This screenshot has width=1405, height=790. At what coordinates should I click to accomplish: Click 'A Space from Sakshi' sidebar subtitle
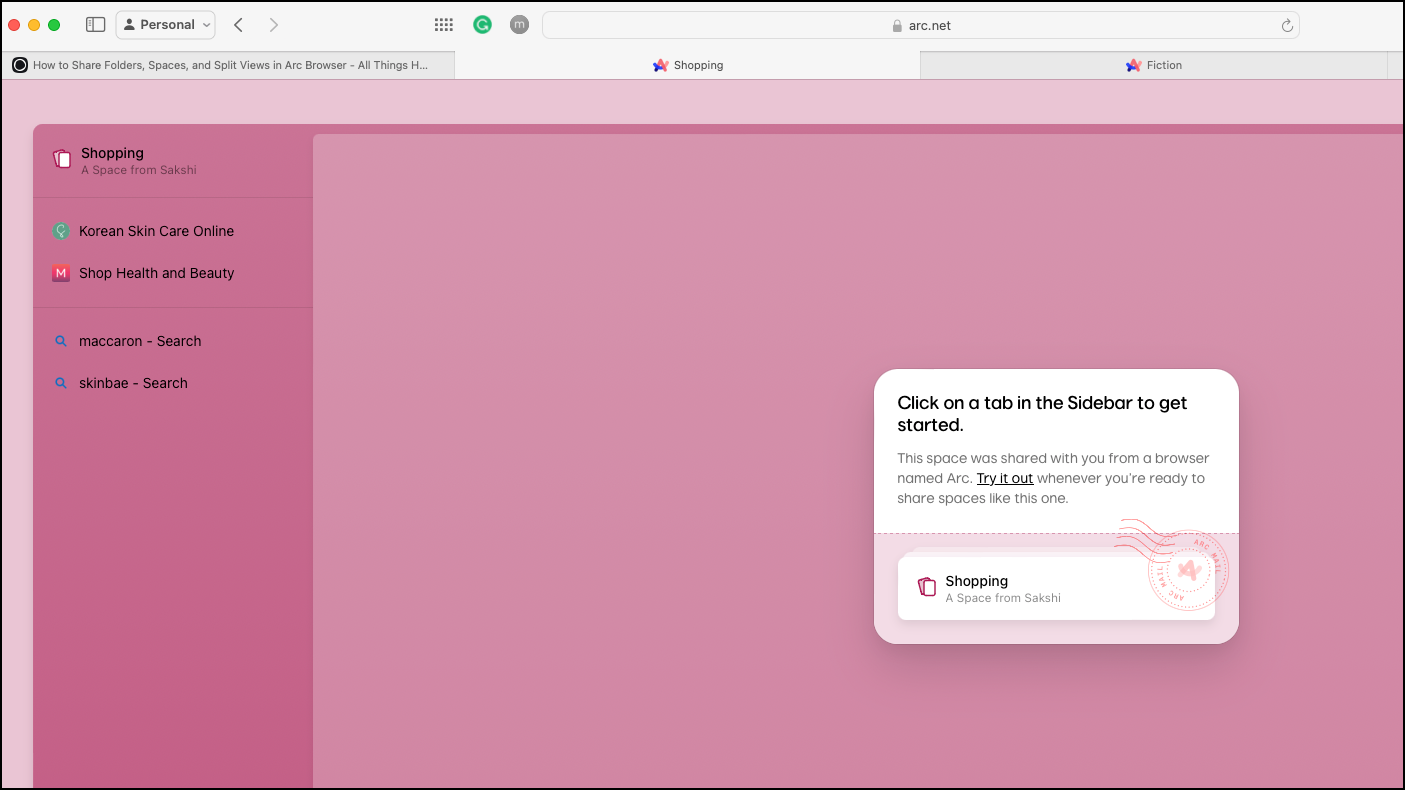coord(139,170)
